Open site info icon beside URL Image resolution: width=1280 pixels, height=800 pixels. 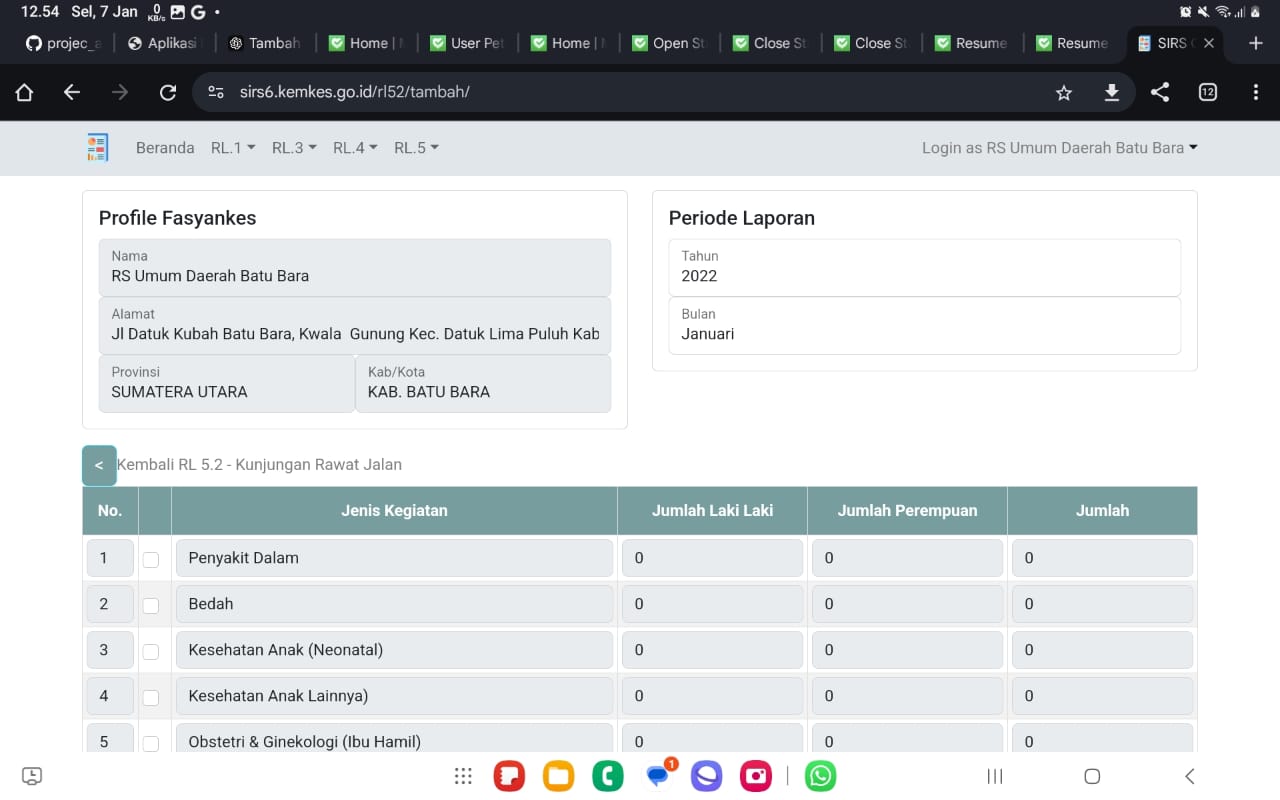point(215,92)
